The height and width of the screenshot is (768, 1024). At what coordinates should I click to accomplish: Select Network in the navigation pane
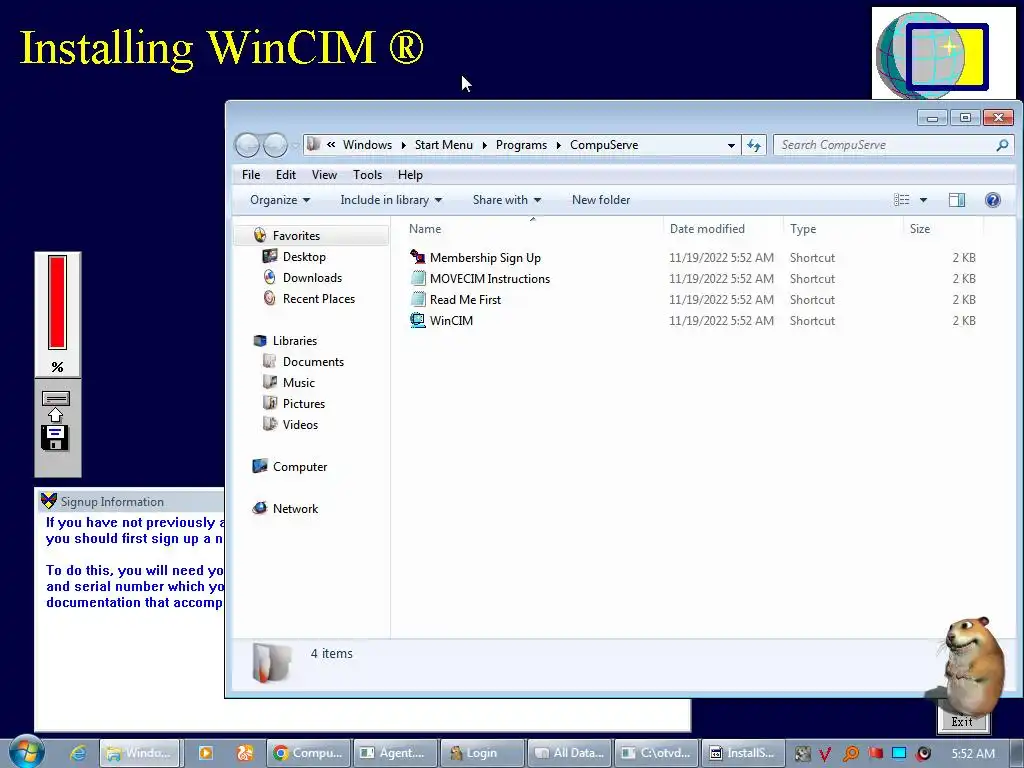coord(295,508)
